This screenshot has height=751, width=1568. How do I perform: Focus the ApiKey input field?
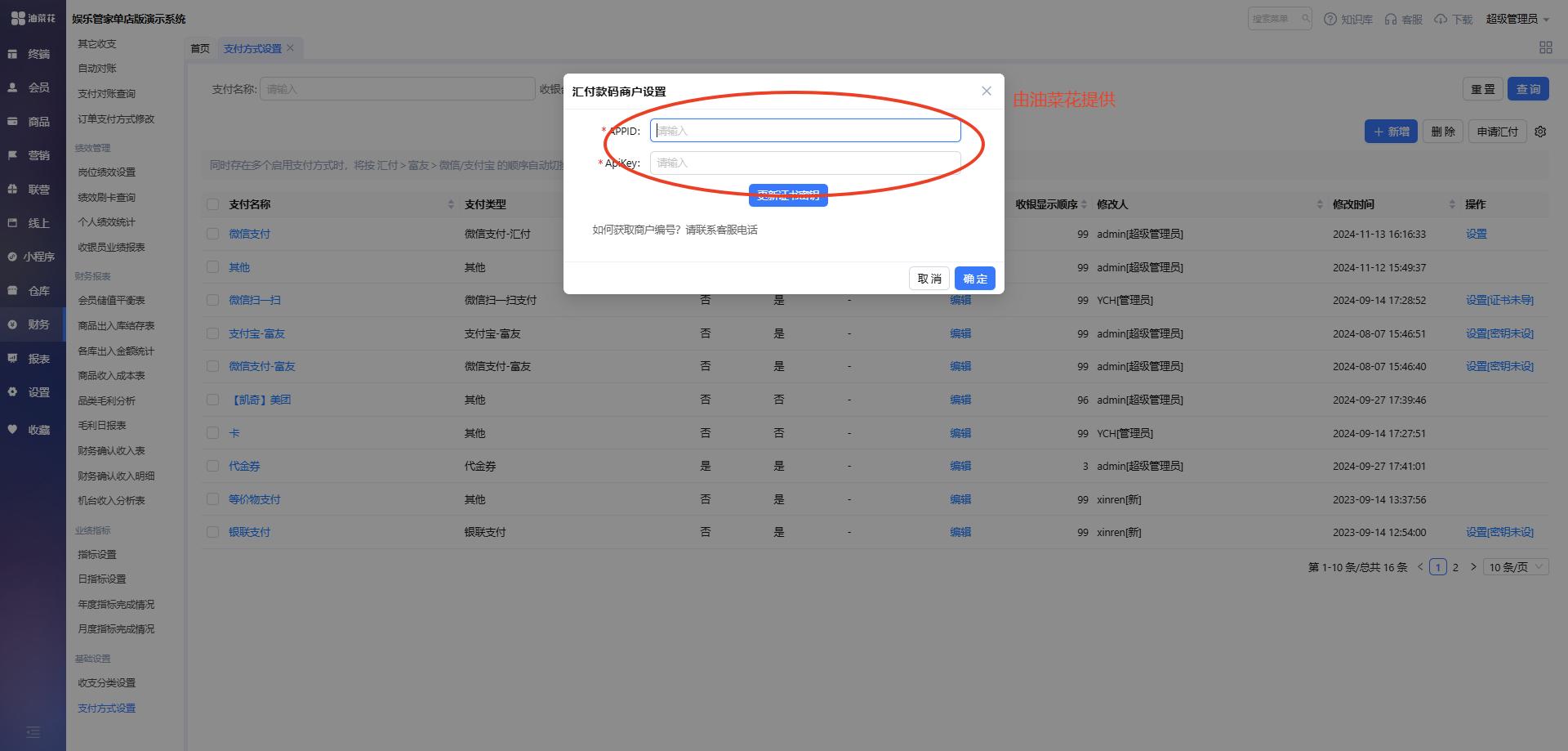point(805,163)
